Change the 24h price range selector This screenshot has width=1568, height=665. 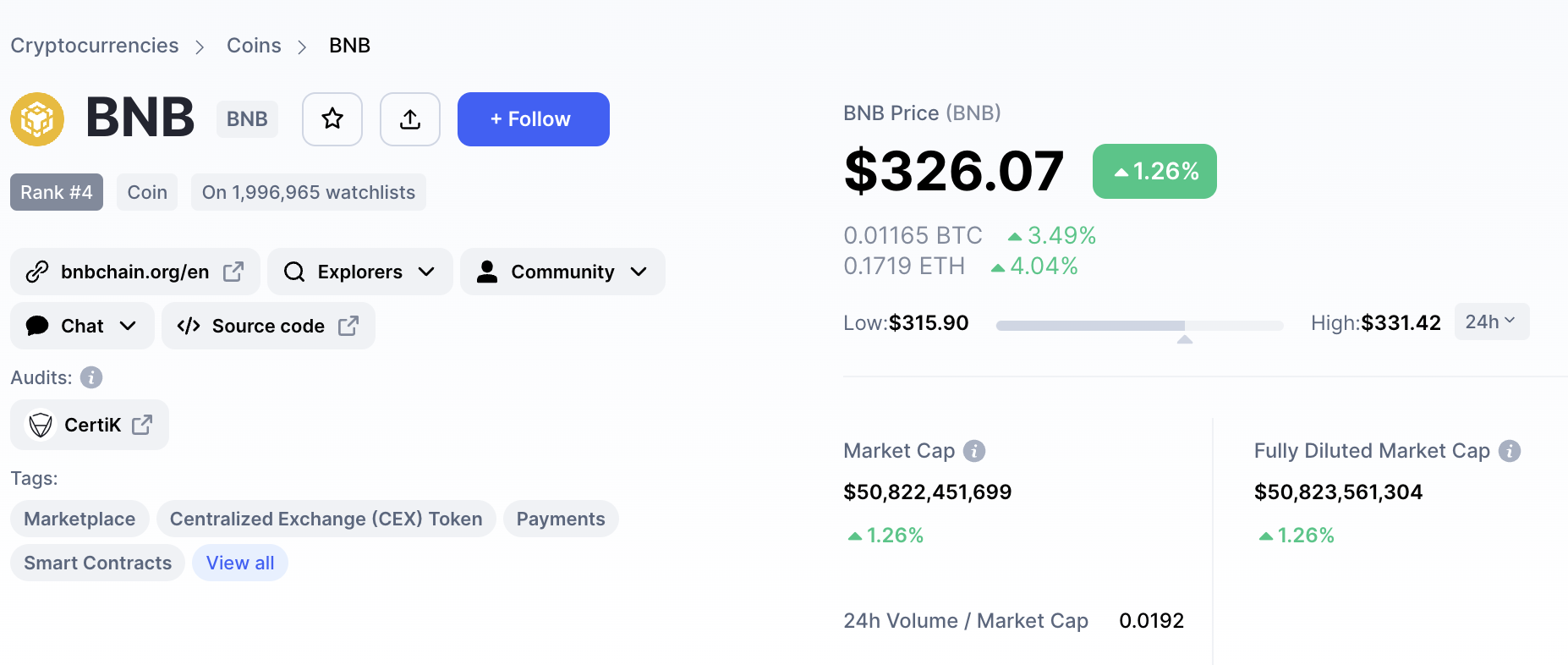tap(1491, 322)
